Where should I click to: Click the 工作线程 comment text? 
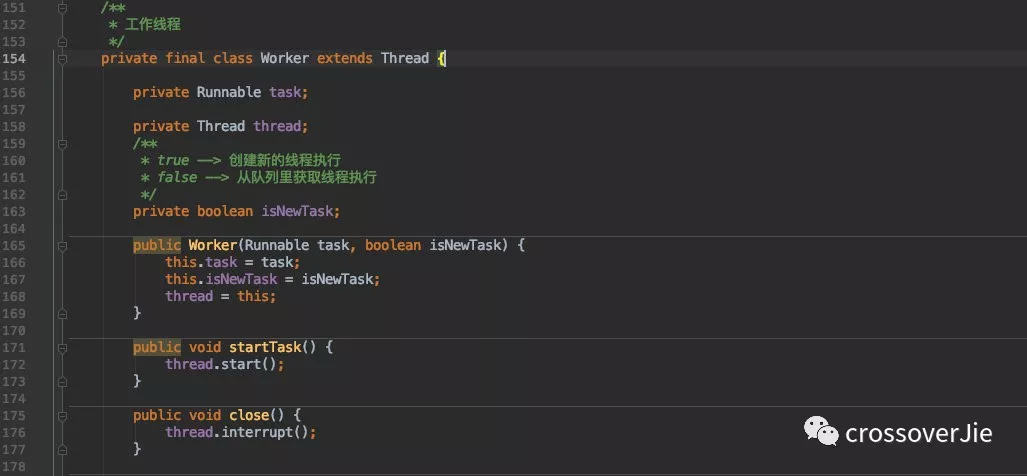153,25
